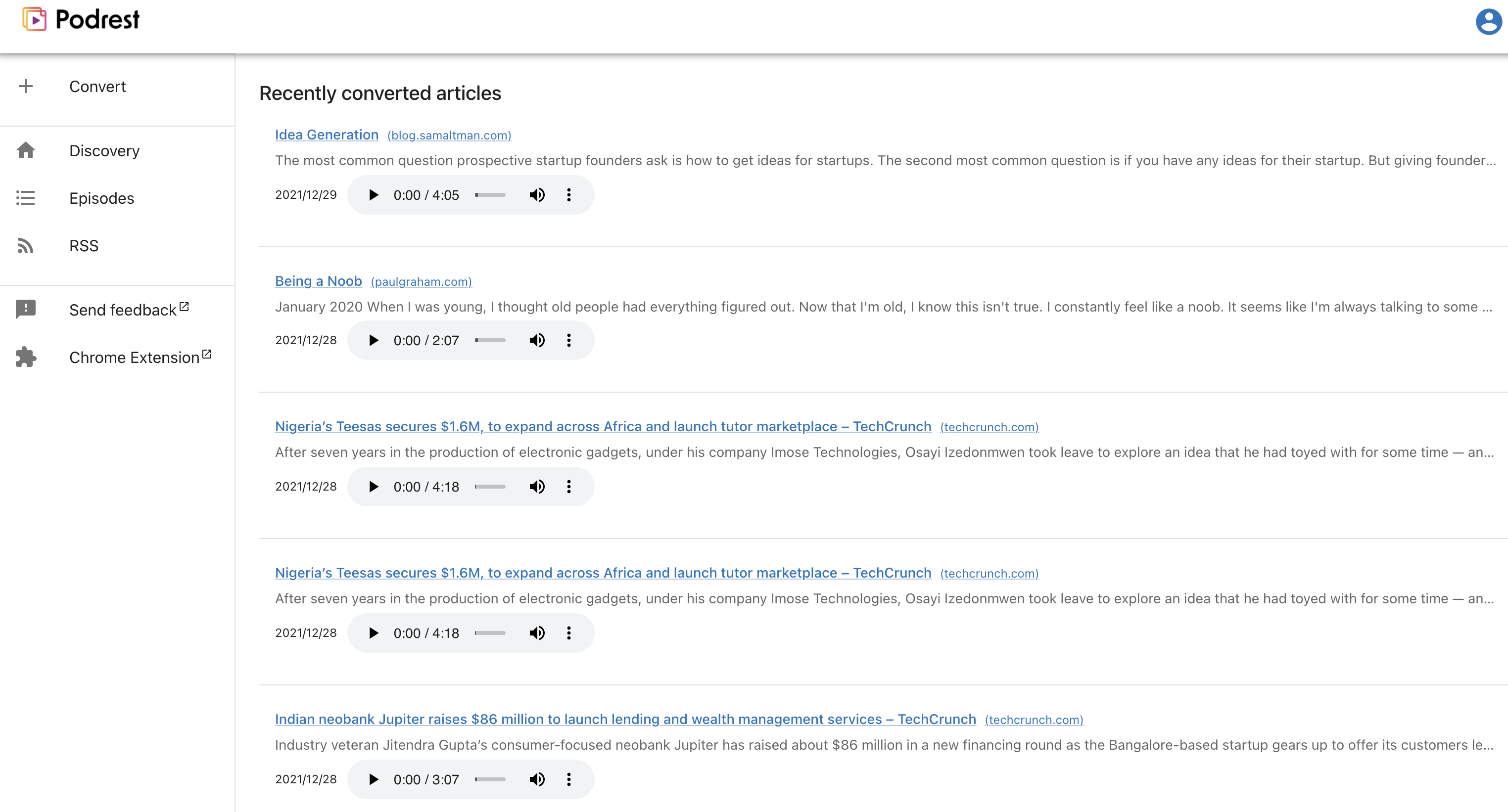Screen dimensions: 1508x812
Task: Open more options on Indian neobank Jupiter player
Action: pos(568,779)
